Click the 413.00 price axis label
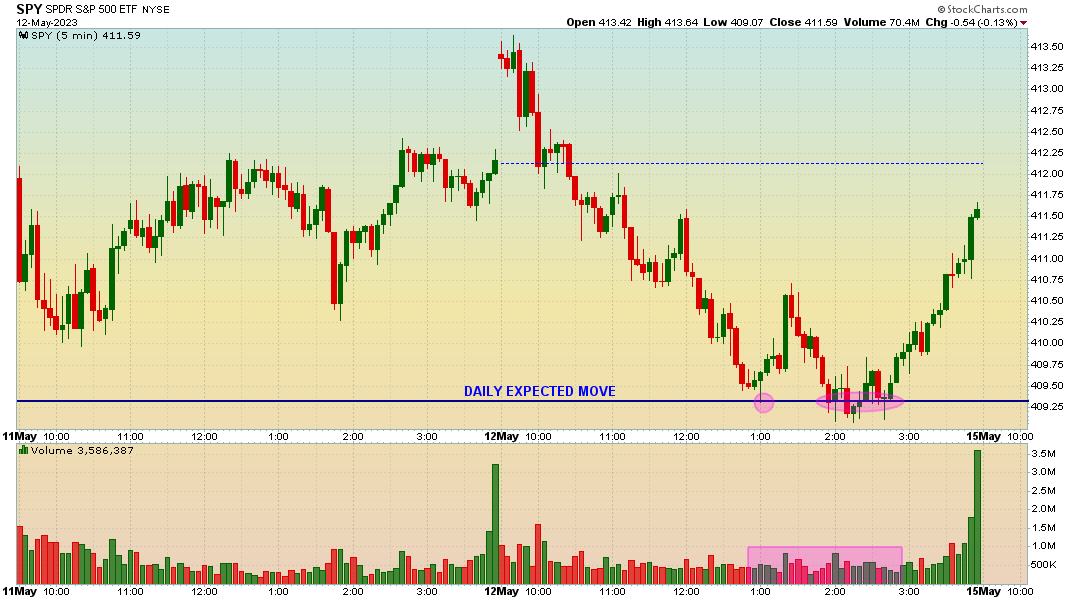 pos(1047,89)
